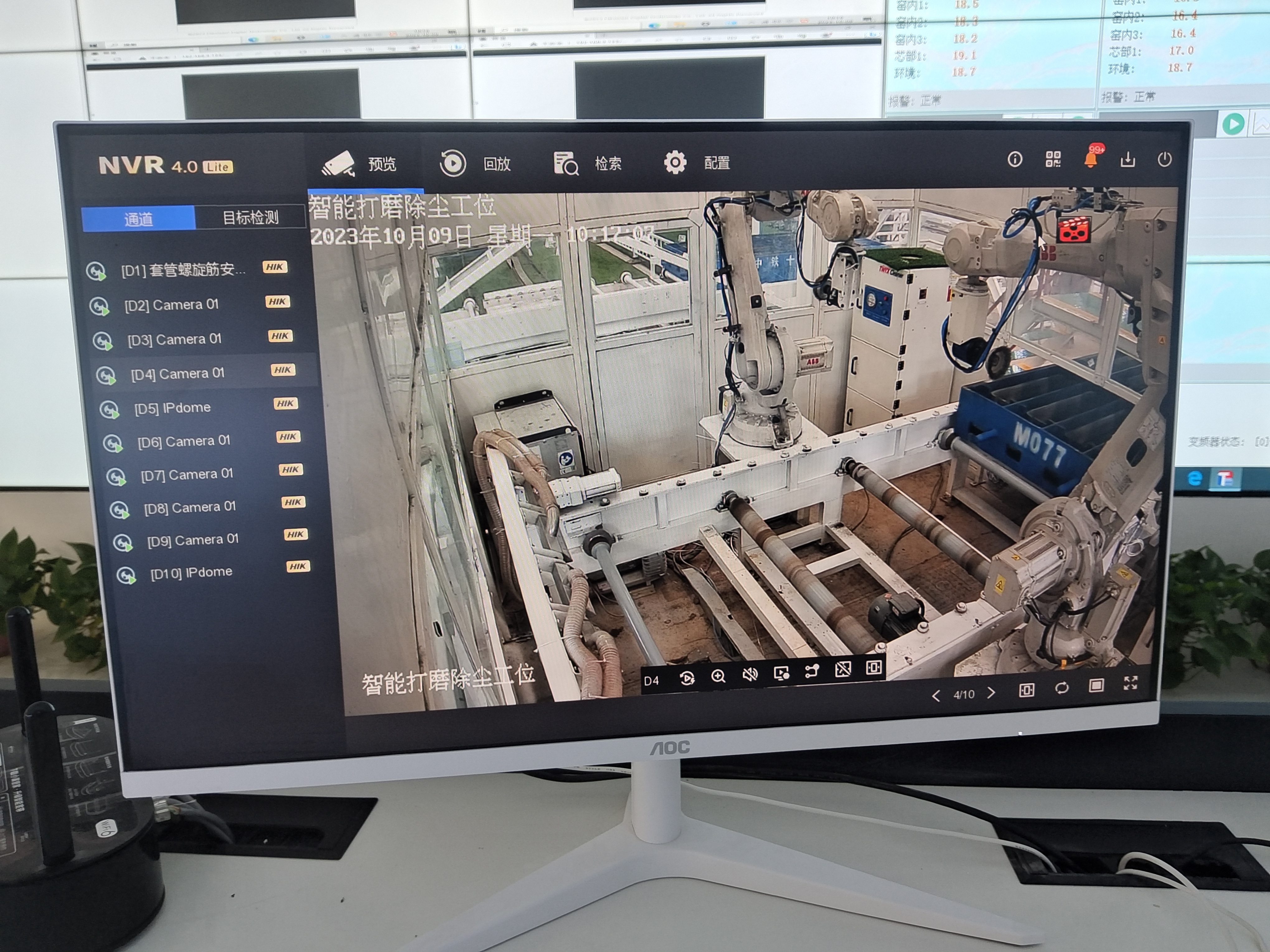This screenshot has width=1270, height=952.
Task: Enter full screen mode
Action: point(1131,683)
